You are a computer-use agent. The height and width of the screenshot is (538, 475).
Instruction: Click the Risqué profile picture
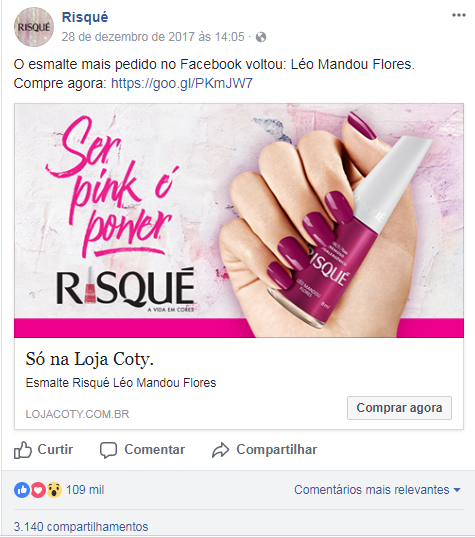(34, 27)
